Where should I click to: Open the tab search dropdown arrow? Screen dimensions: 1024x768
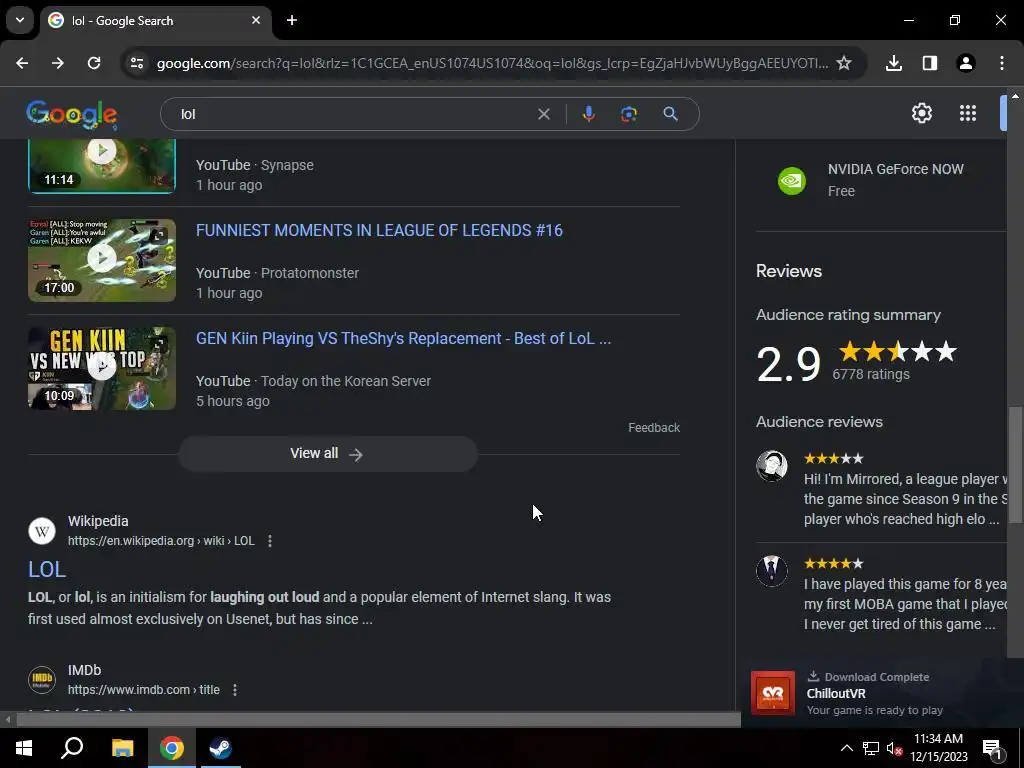(x=20, y=20)
